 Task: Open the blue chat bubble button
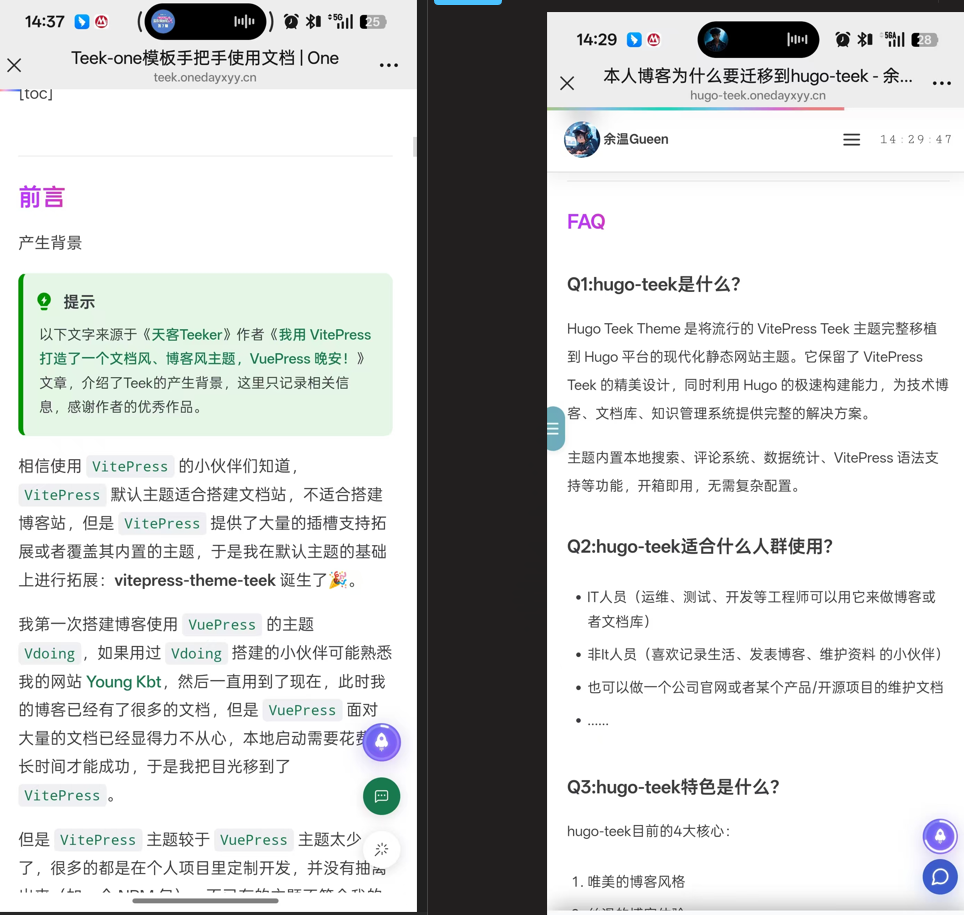coord(939,877)
